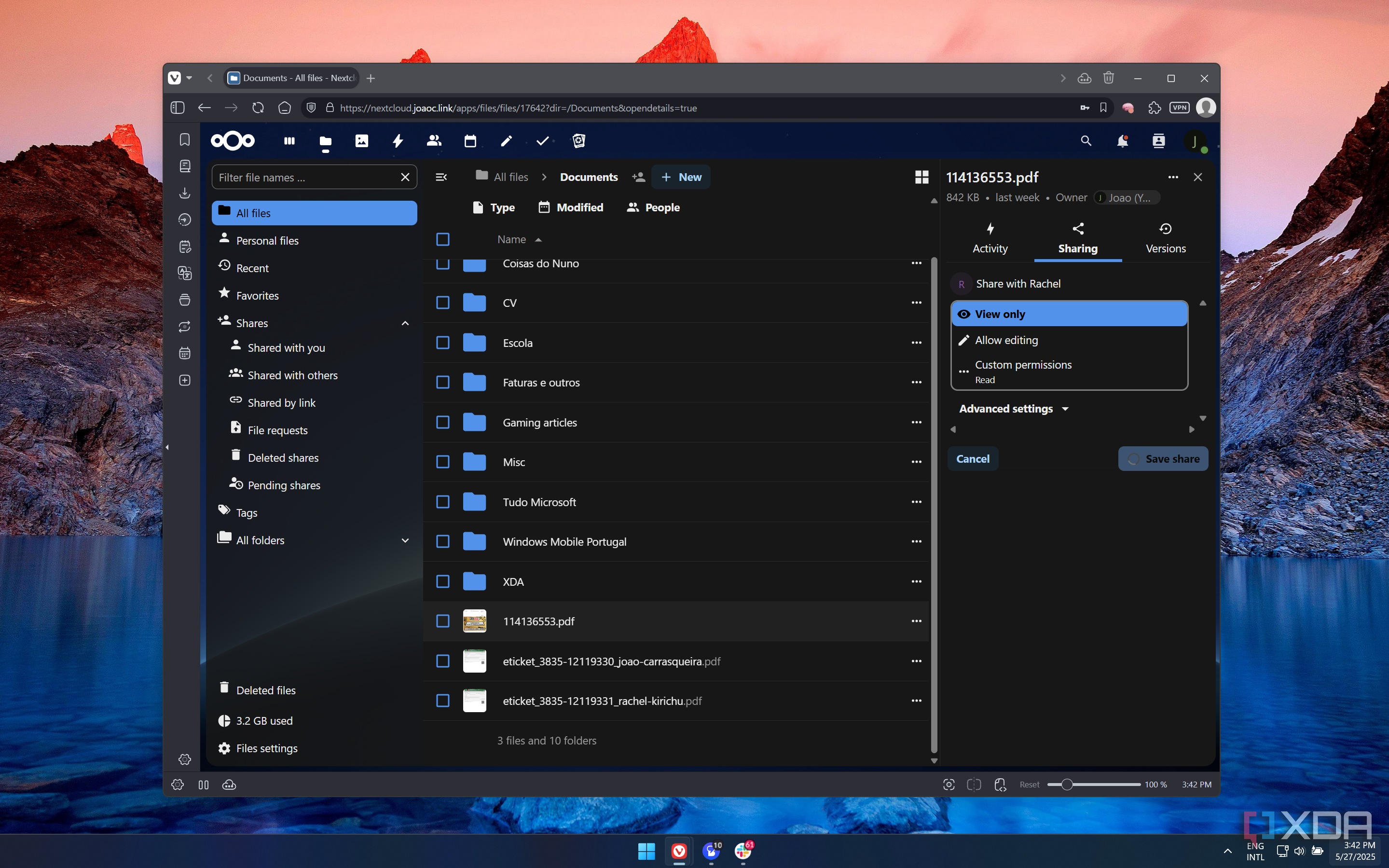Open the Nextcloud Dashboard icon
Viewport: 1389px width, 868px height.
pyautogui.click(x=289, y=141)
